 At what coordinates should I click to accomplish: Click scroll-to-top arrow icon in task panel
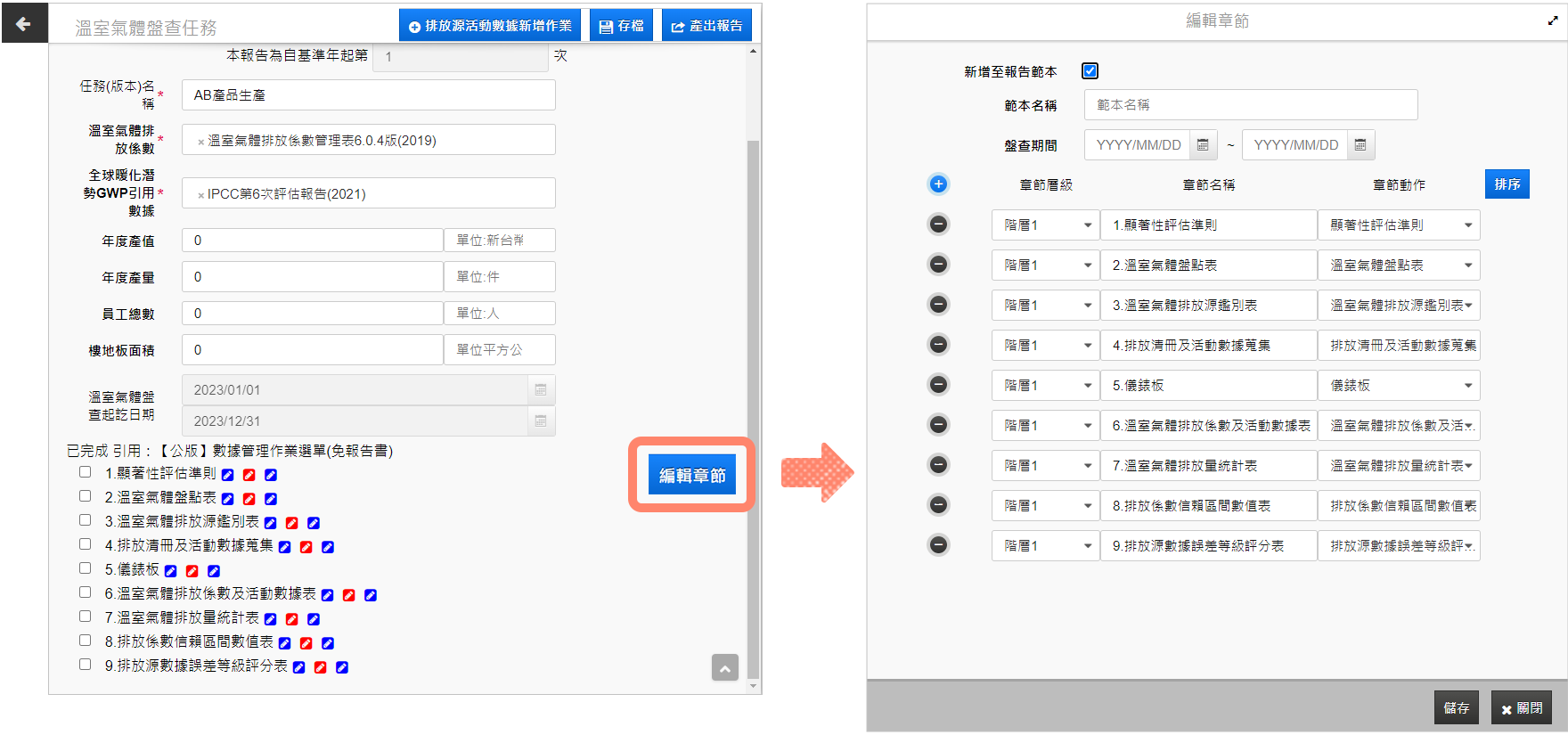(x=725, y=667)
